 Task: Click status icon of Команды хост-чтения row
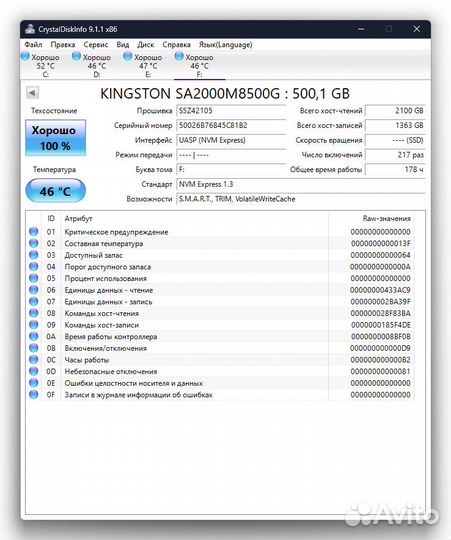coord(34,313)
